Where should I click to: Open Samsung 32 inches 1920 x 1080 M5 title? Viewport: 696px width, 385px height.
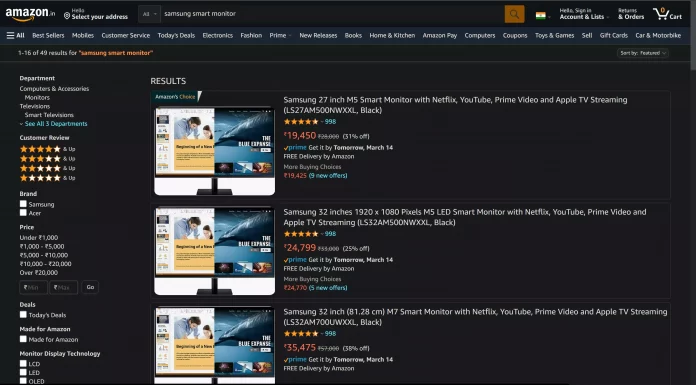pos(465,217)
